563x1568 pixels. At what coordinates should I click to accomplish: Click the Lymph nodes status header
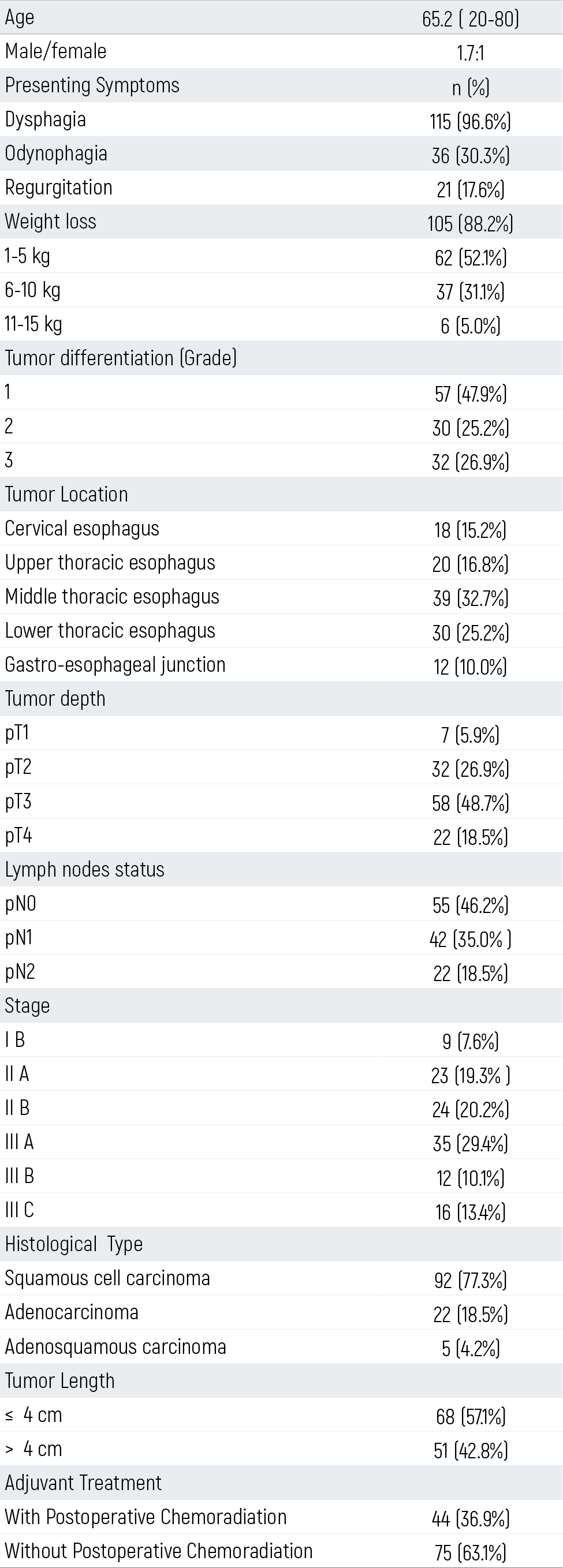pos(85,870)
